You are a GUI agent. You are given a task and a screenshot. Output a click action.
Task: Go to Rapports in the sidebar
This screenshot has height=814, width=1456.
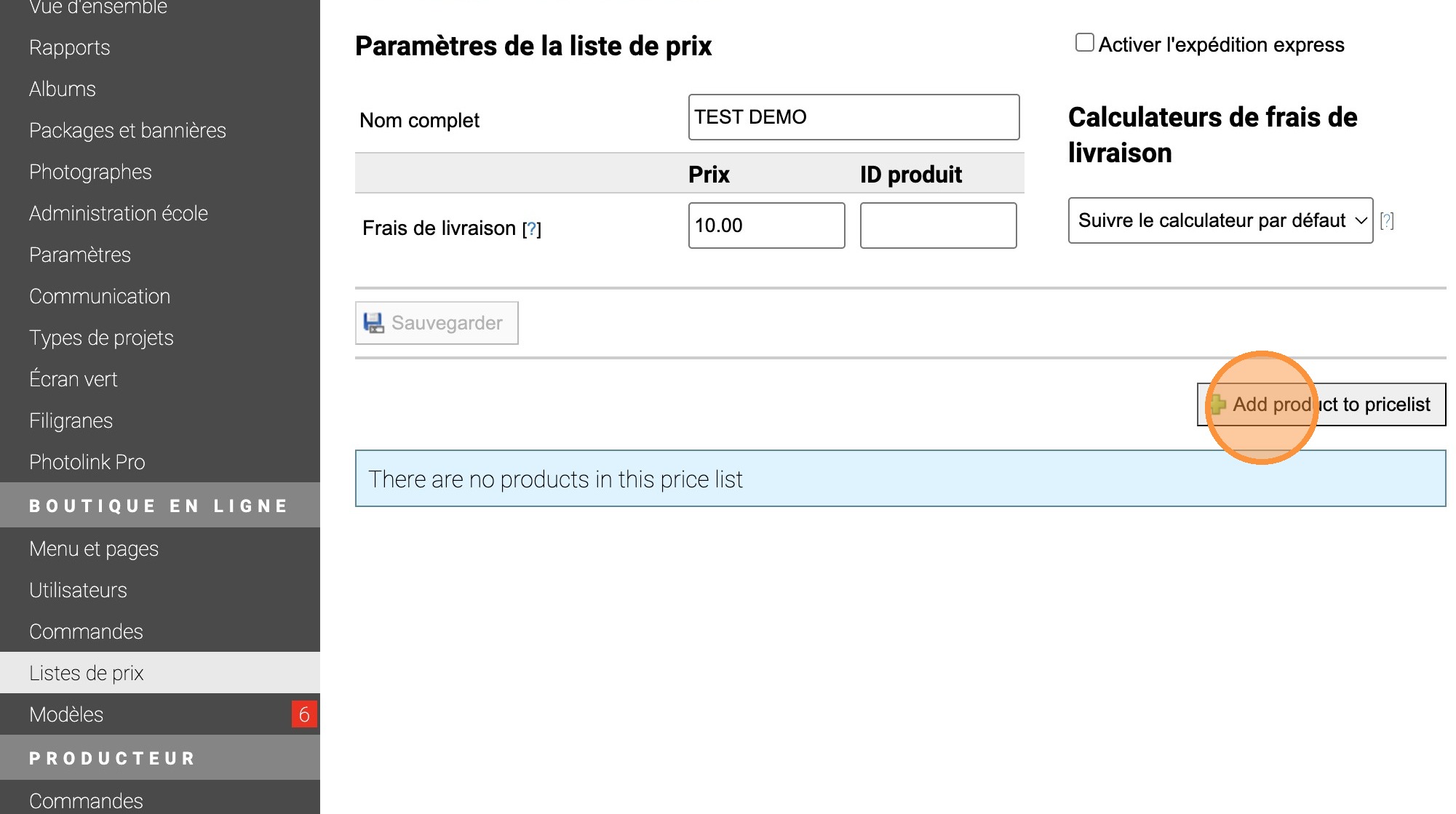tap(70, 47)
